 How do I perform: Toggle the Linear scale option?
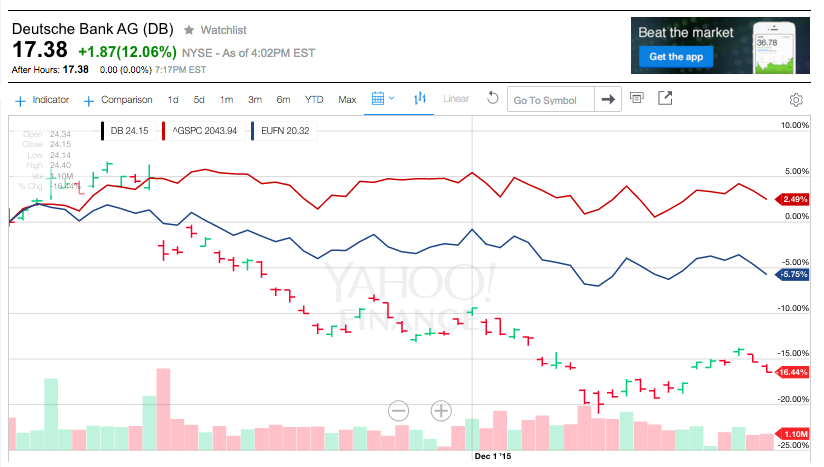point(456,99)
